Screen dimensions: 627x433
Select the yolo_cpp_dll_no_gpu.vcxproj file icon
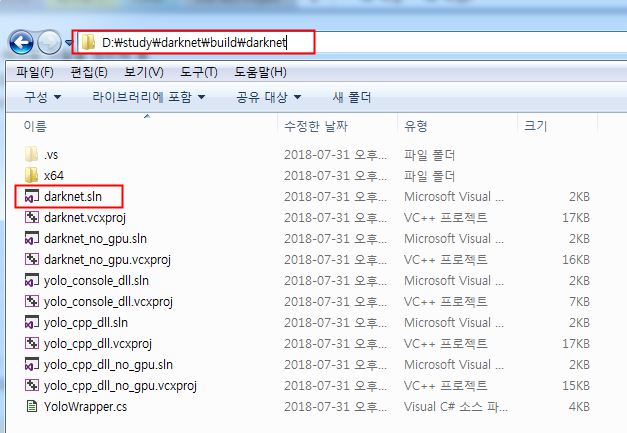pyautogui.click(x=32, y=385)
